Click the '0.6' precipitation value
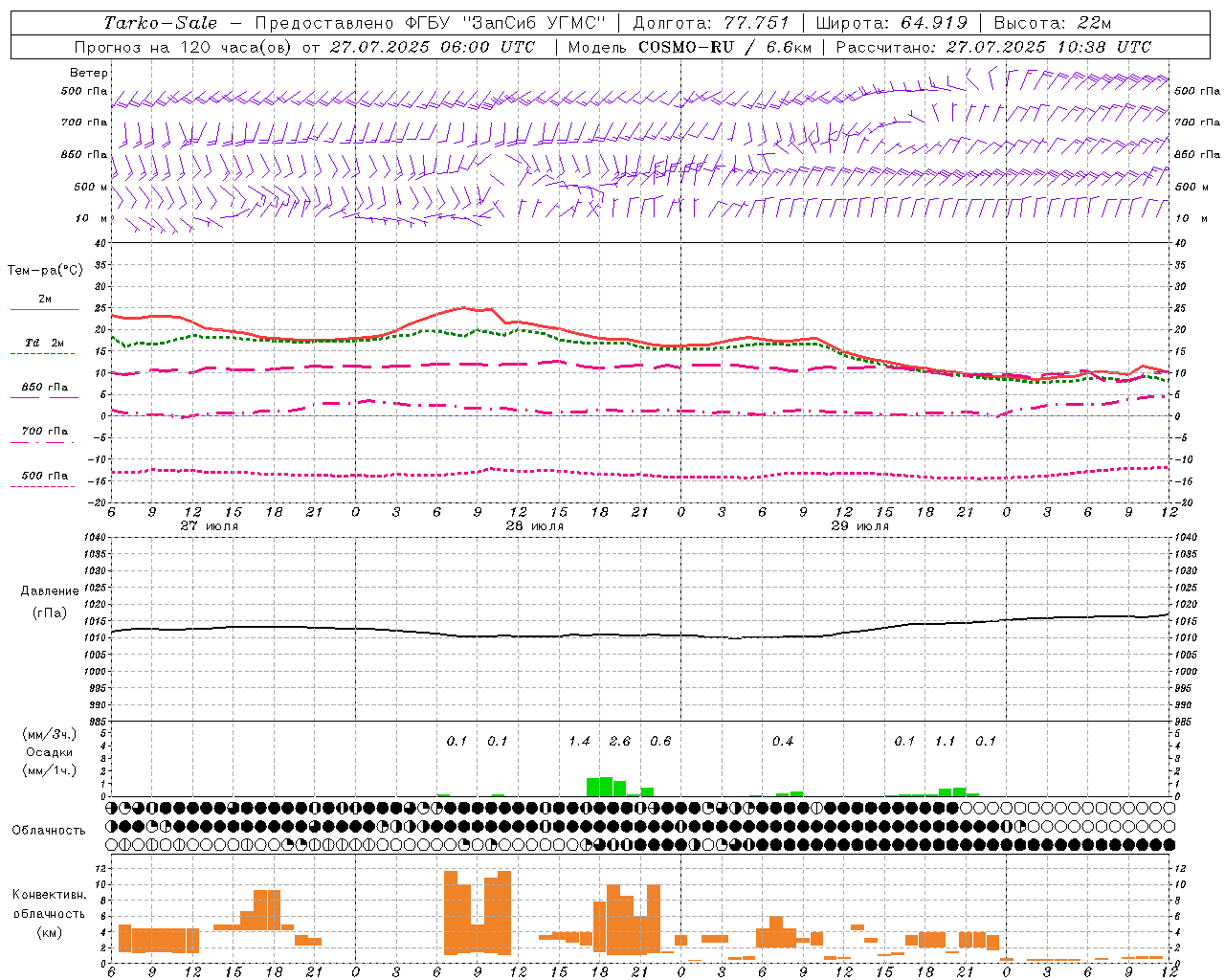The width and height of the screenshot is (1225, 980). [x=660, y=742]
